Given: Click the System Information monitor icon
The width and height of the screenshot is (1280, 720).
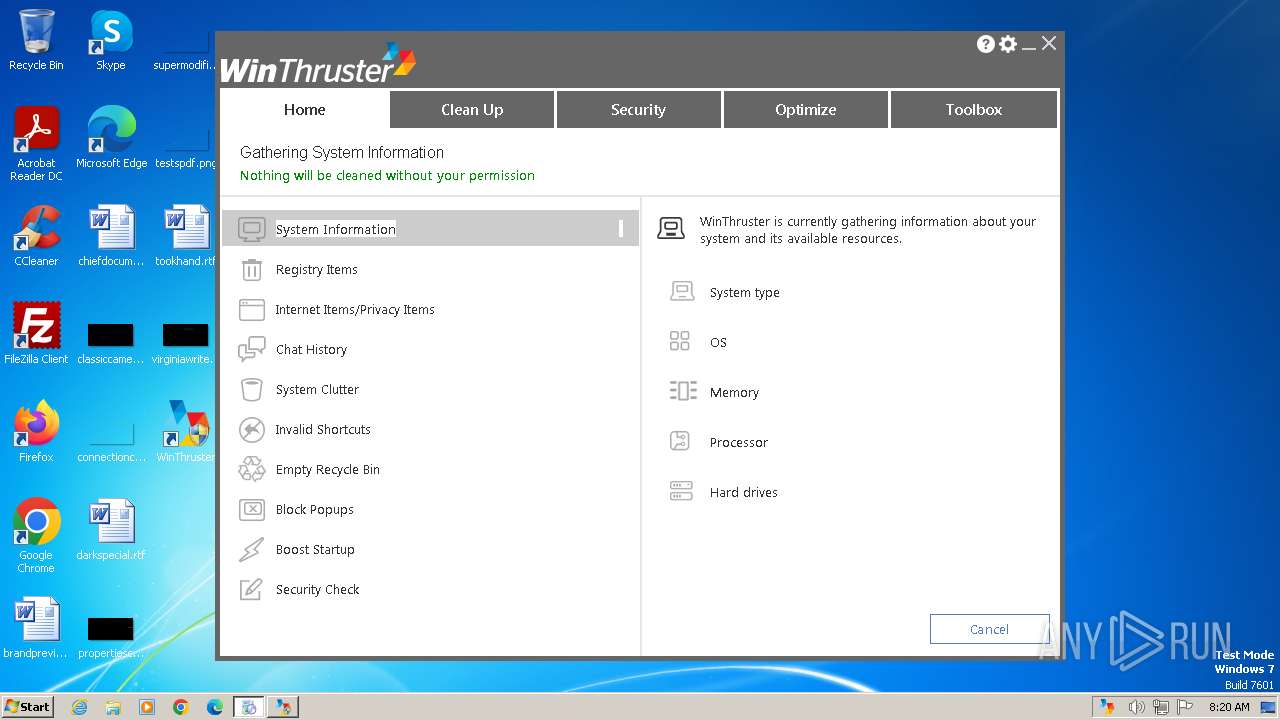Looking at the screenshot, I should point(252,229).
